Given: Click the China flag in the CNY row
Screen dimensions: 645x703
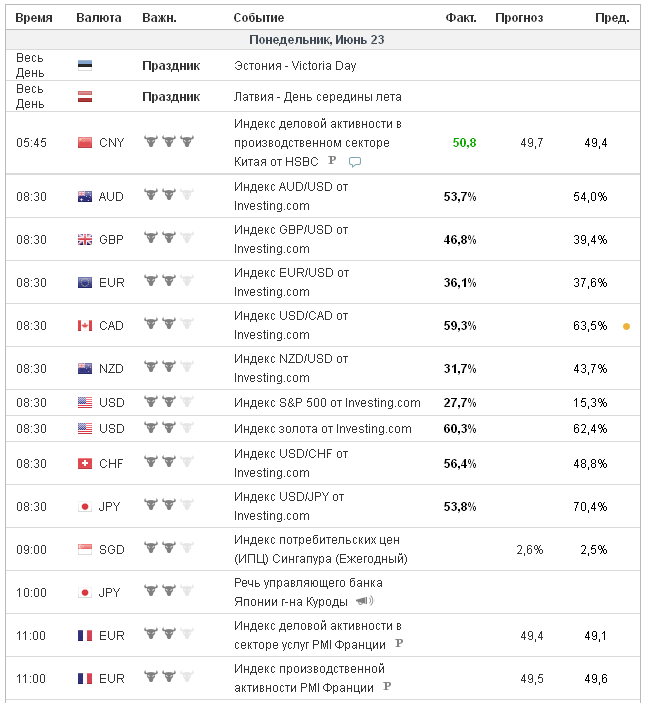Looking at the screenshot, I should (x=85, y=143).
